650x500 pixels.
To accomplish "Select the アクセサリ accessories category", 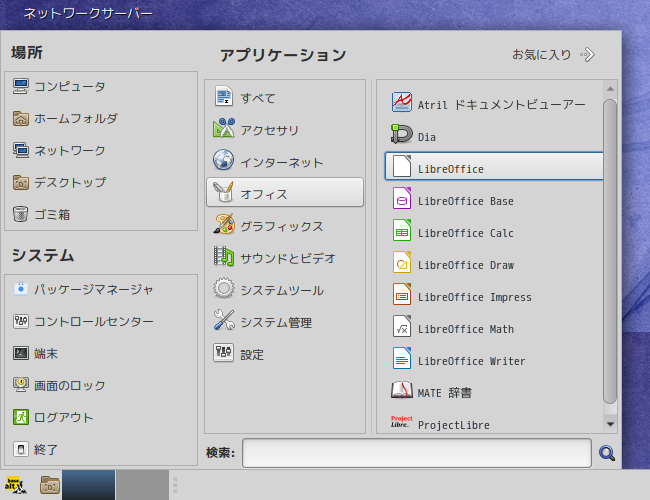I will pyautogui.click(x=285, y=130).
